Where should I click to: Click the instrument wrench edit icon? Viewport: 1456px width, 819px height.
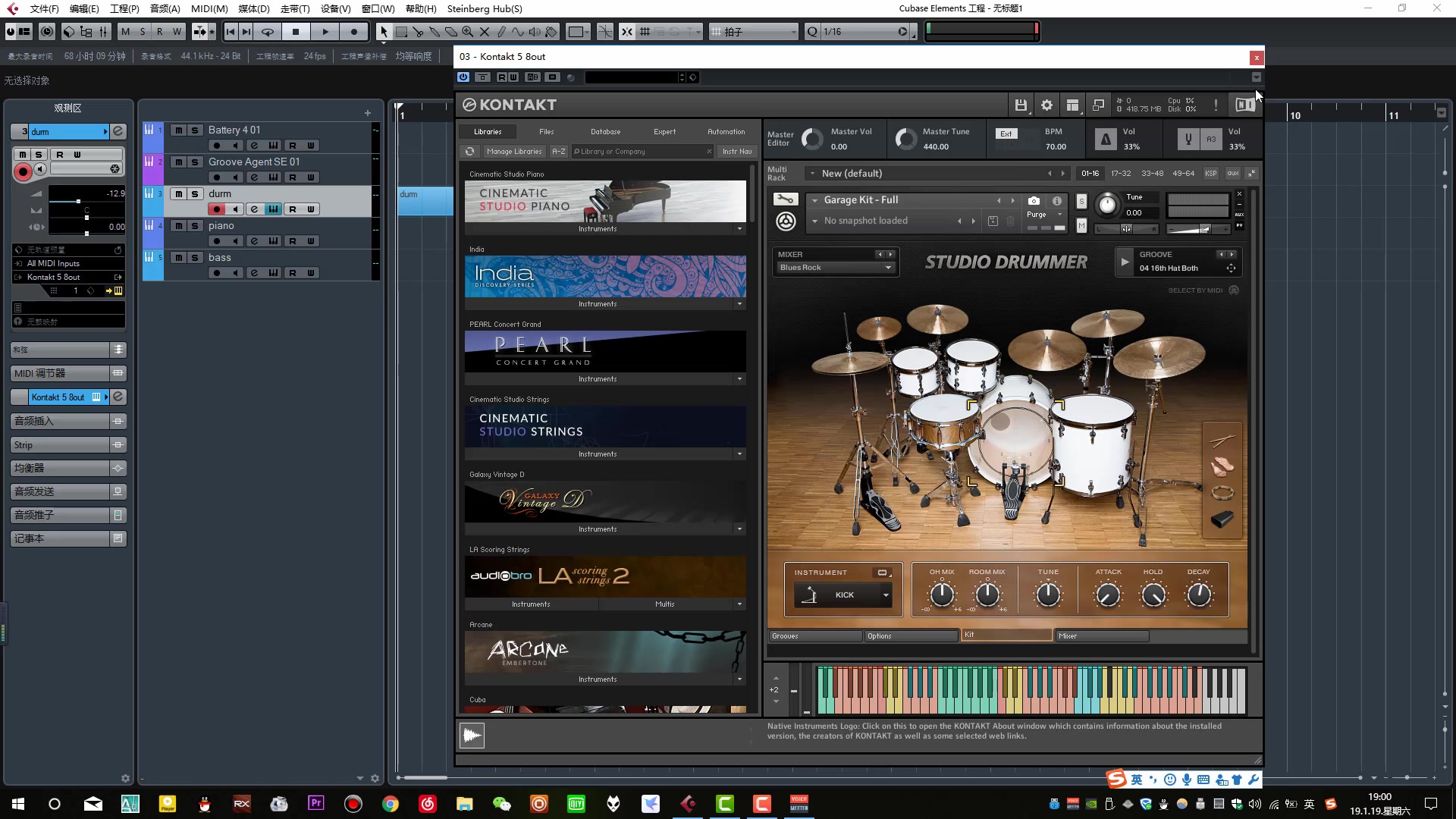pos(786,199)
